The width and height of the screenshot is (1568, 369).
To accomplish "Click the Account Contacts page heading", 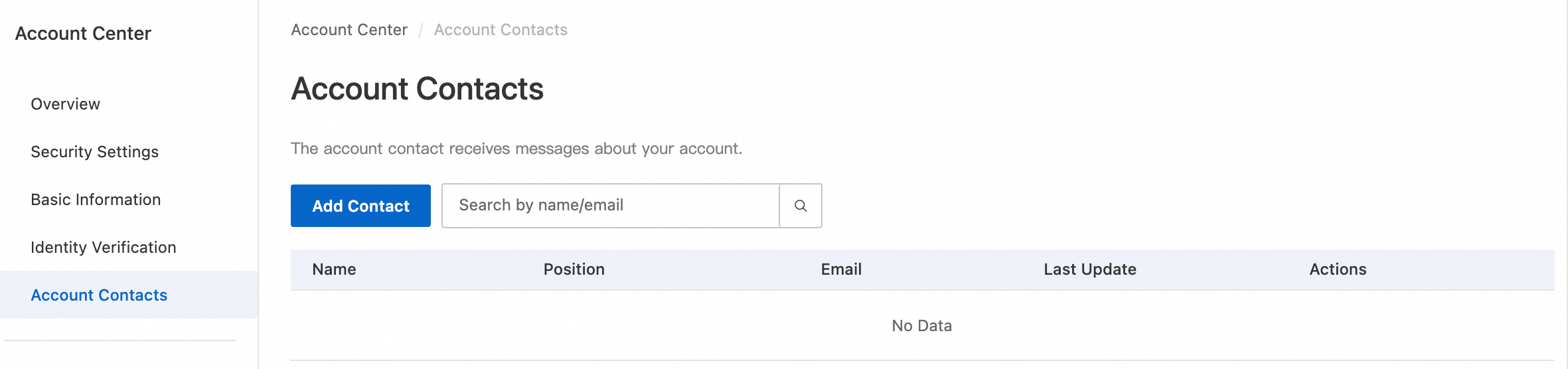I will pyautogui.click(x=417, y=89).
